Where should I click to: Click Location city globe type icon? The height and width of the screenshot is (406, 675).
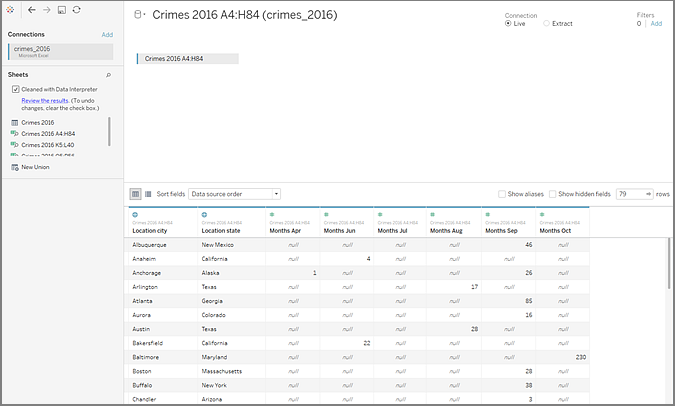135,214
